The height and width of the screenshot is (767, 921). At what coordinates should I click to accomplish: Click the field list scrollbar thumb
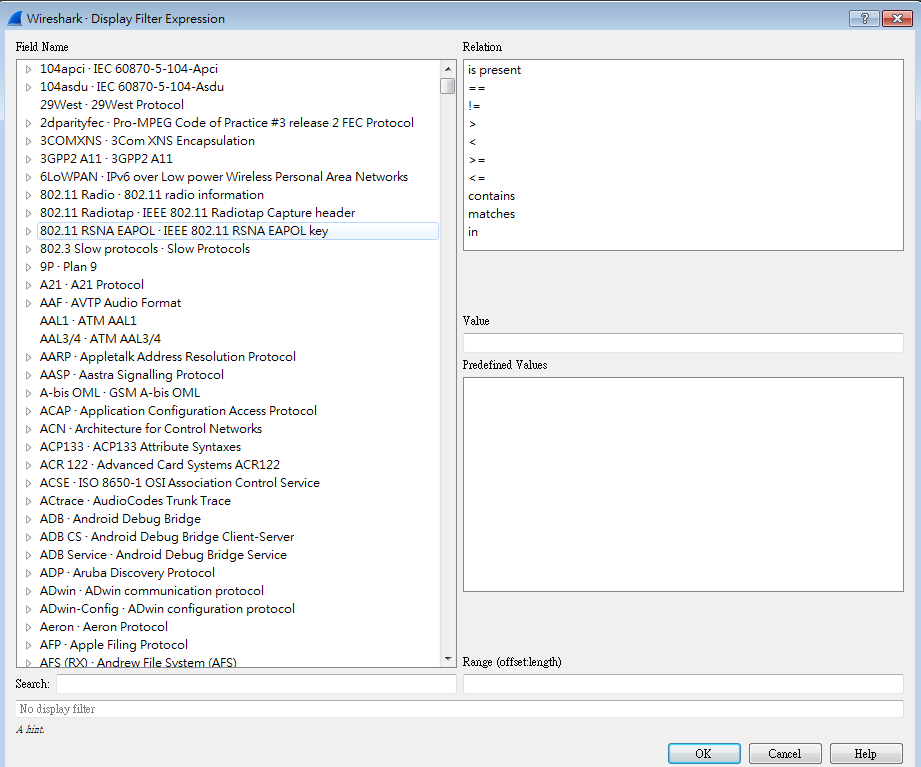(x=448, y=86)
